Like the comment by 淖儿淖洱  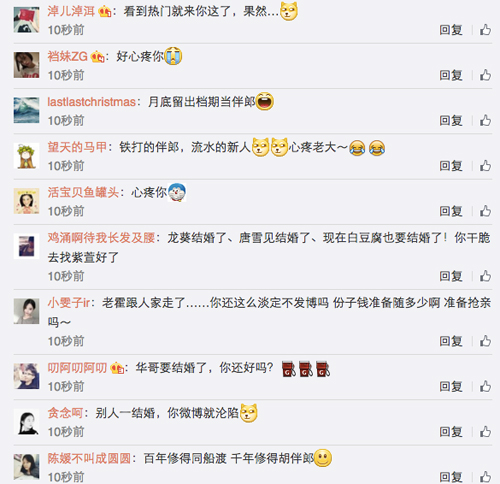485,30
